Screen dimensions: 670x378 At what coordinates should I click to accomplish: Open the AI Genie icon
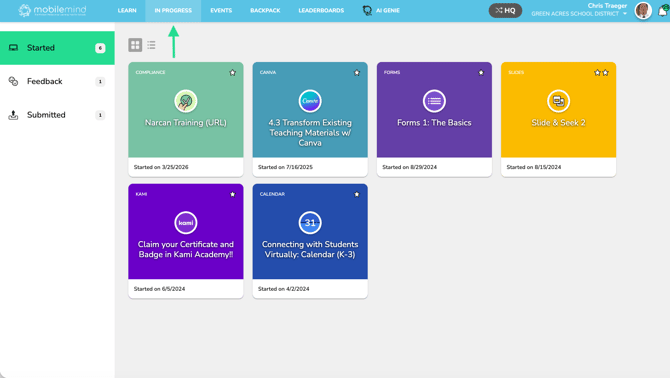(x=367, y=10)
